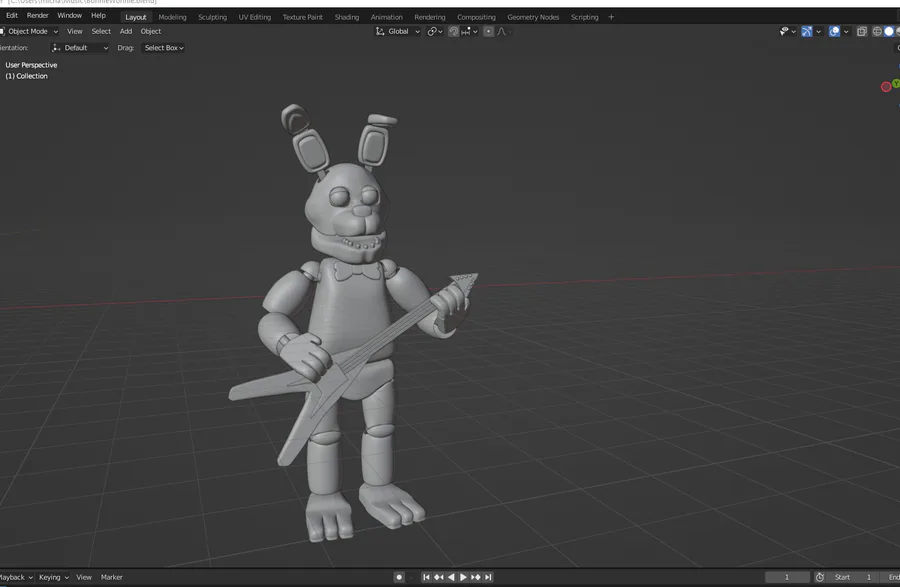
Task: Open the Keying dropdown in timeline
Action: pyautogui.click(x=54, y=577)
